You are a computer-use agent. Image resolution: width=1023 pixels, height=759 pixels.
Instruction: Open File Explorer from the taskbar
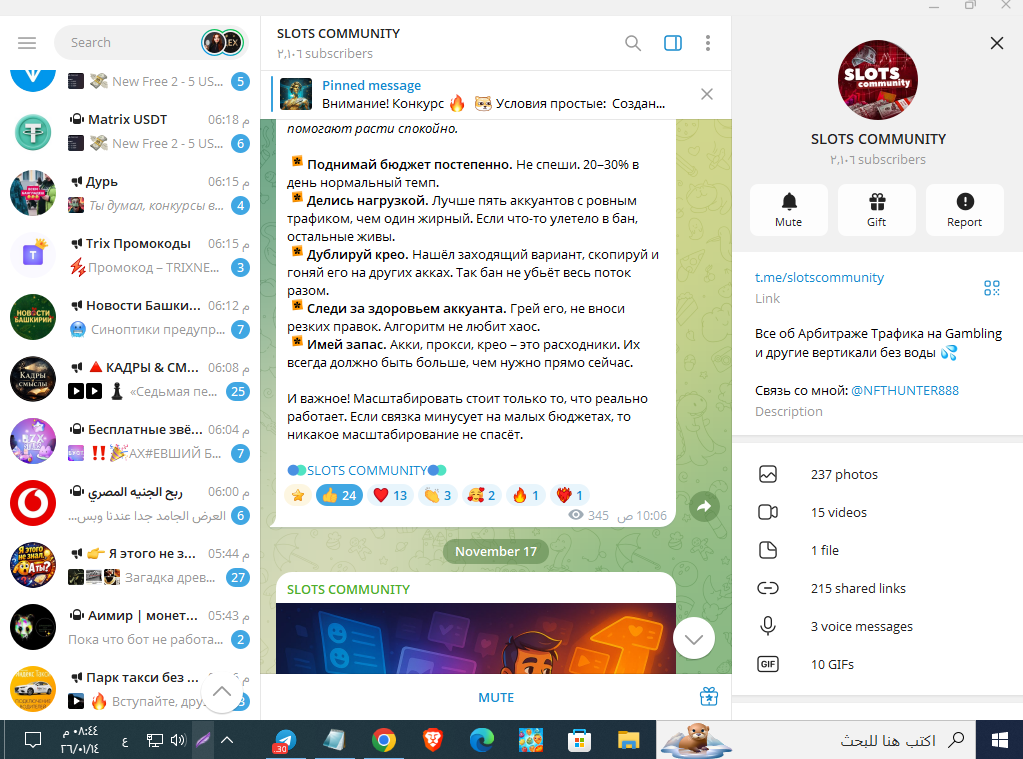[x=628, y=740]
